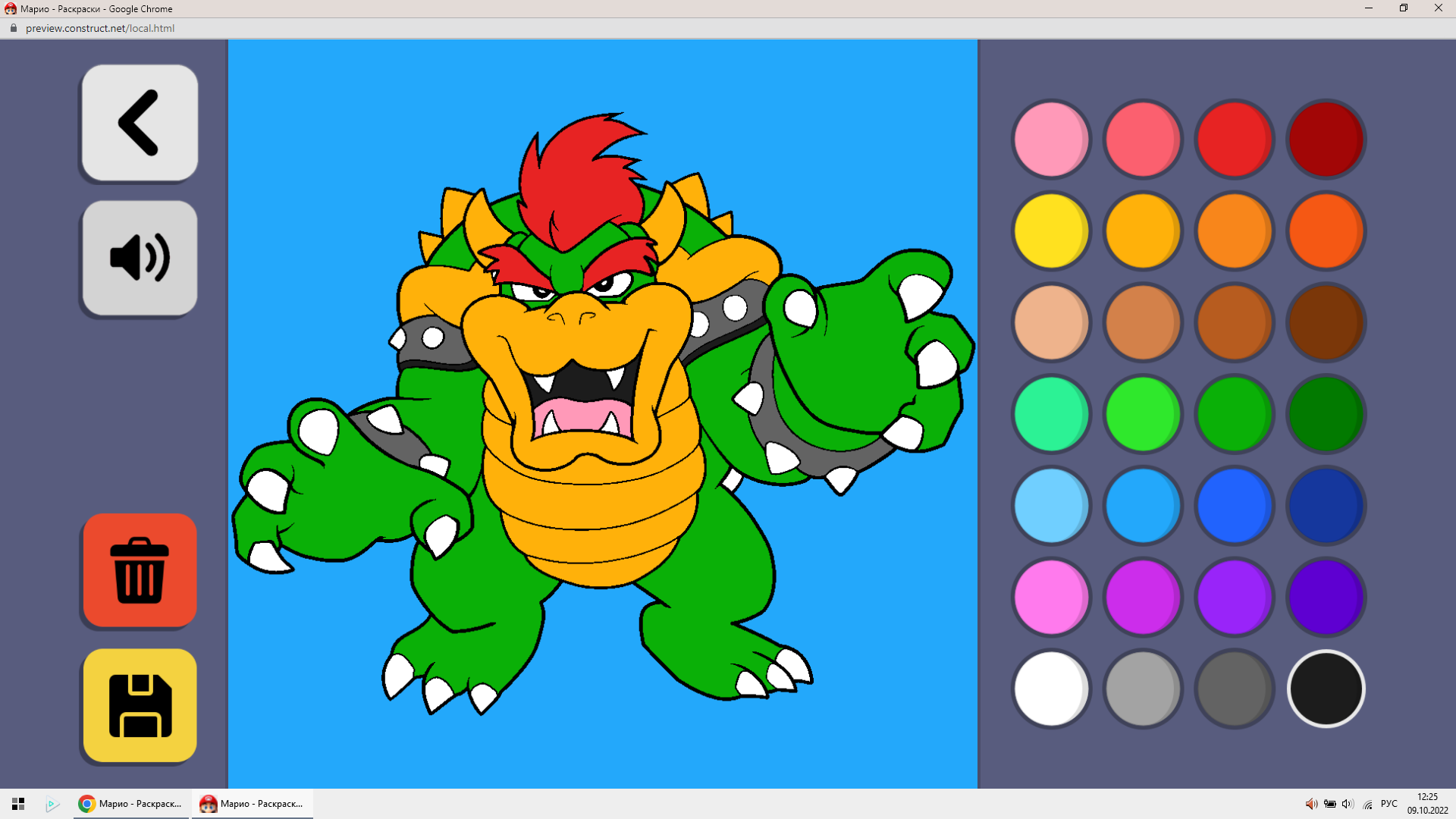The height and width of the screenshot is (819, 1456).
Task: Open the Windows Start menu
Action: click(18, 804)
